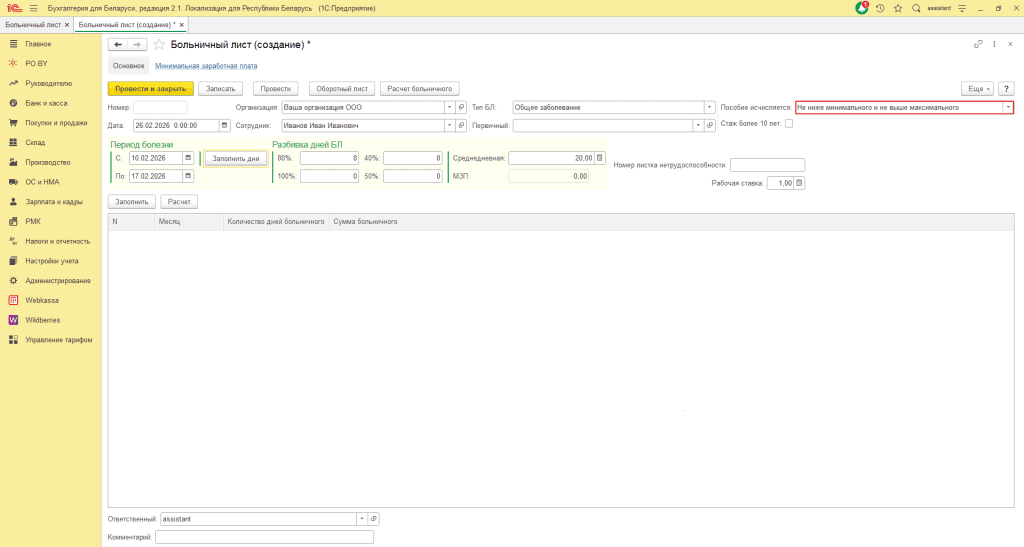Screen dimensions: 1024x547
Task: Expand the Организация dropdown
Action: pyautogui.click(x=449, y=107)
